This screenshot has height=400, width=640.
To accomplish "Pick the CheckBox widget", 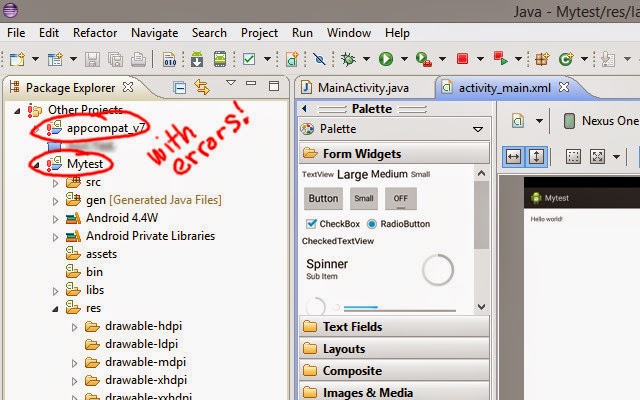I will 333,224.
